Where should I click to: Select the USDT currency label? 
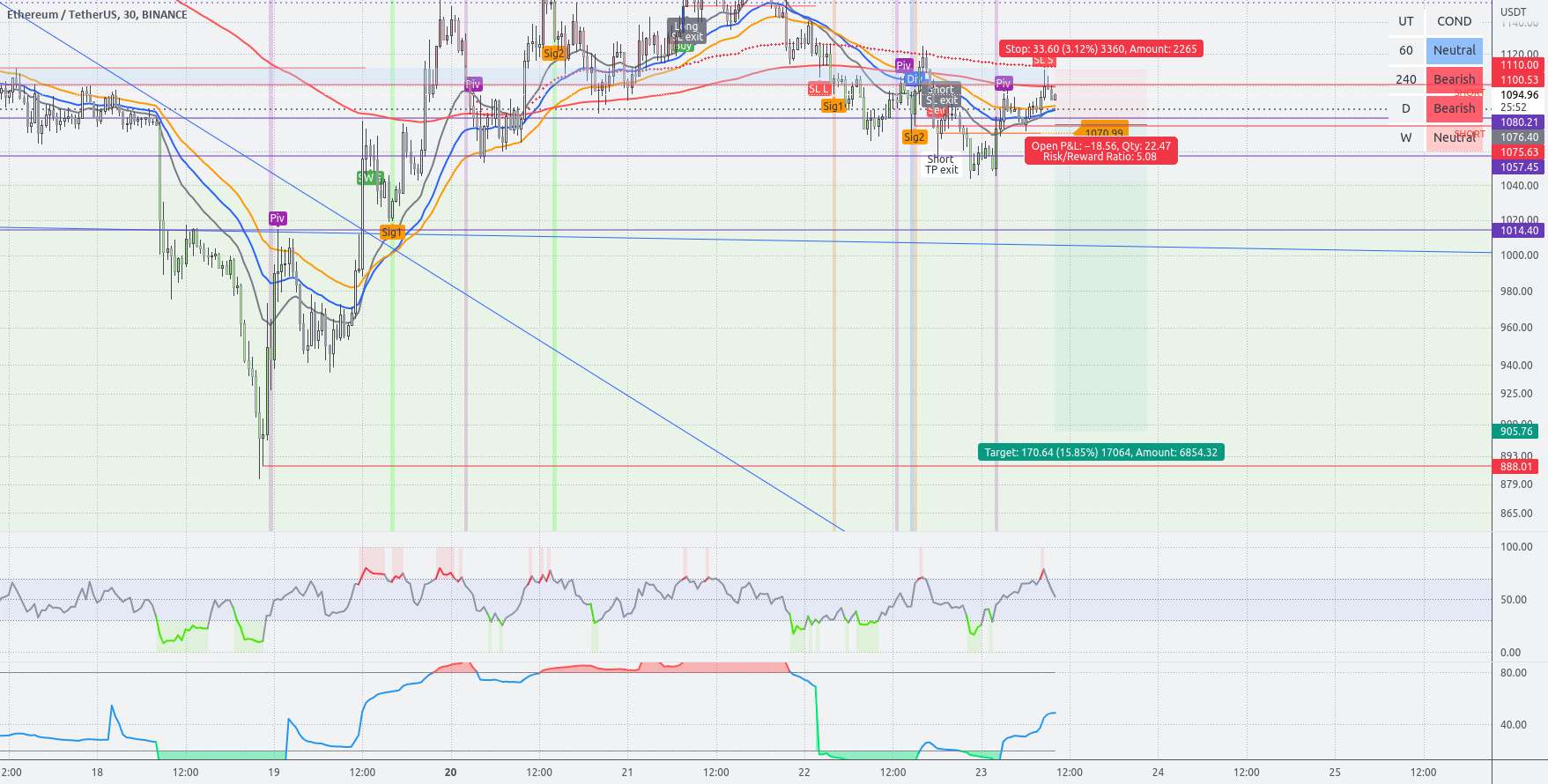pyautogui.click(x=1514, y=12)
